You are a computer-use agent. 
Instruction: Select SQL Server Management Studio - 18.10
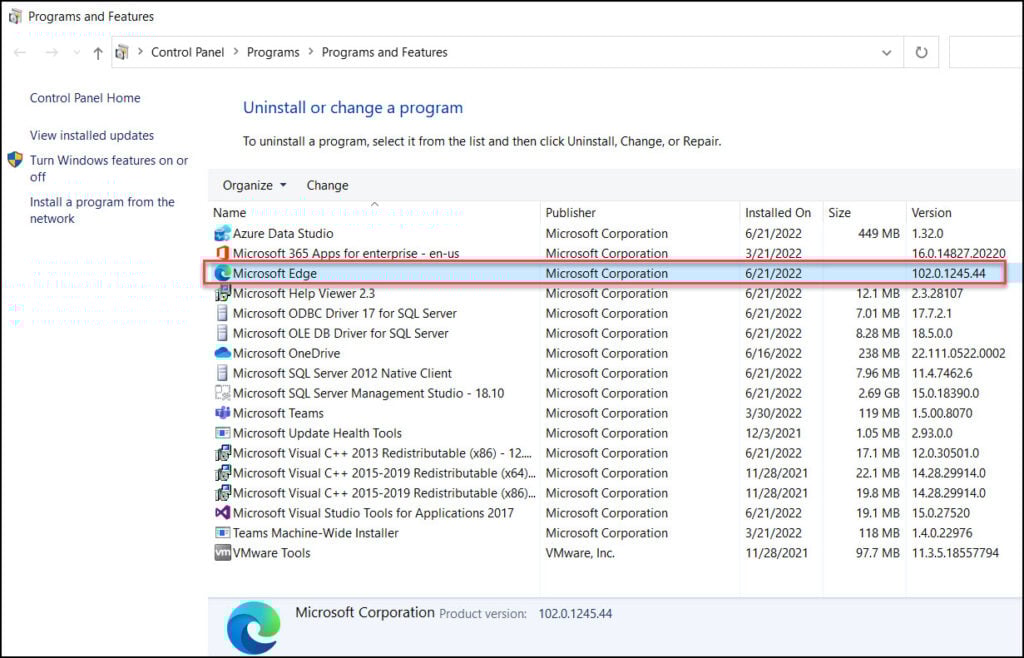click(368, 393)
